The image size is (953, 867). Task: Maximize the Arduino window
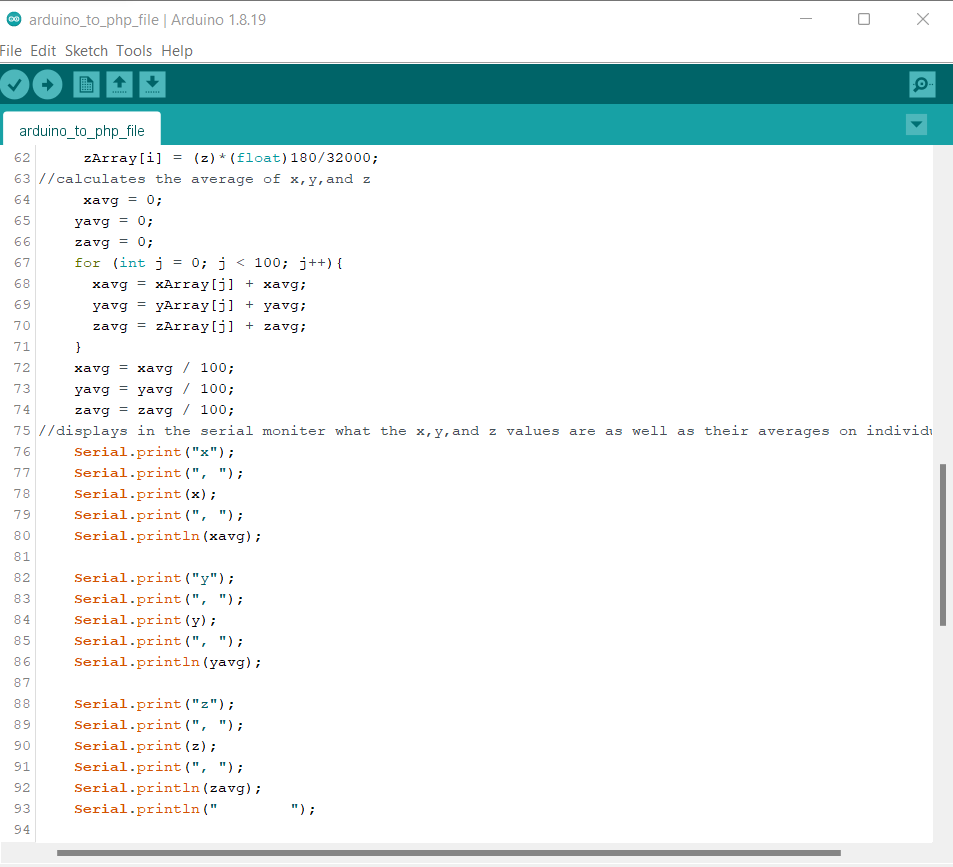[864, 20]
